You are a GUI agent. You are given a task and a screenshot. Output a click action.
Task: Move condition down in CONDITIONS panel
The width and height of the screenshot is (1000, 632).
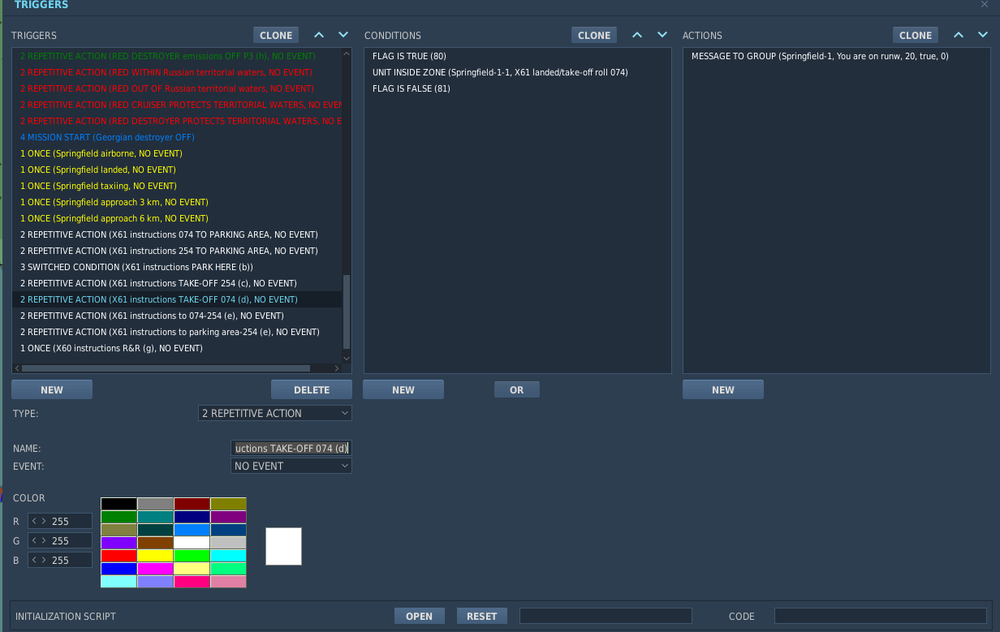pyautogui.click(x=661, y=34)
